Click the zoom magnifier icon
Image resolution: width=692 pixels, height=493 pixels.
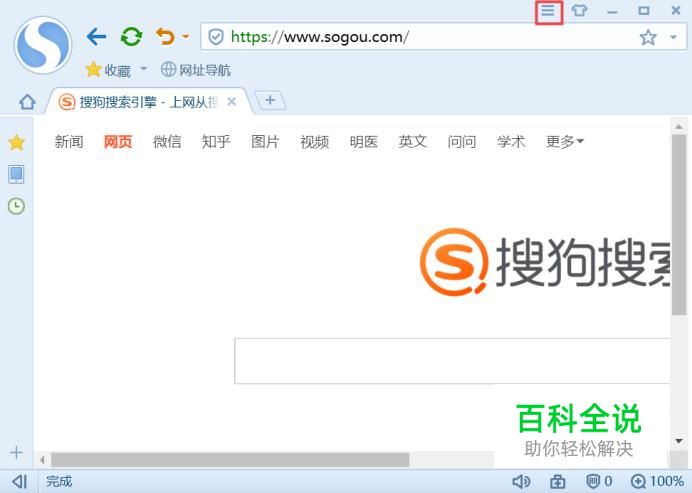click(638, 481)
